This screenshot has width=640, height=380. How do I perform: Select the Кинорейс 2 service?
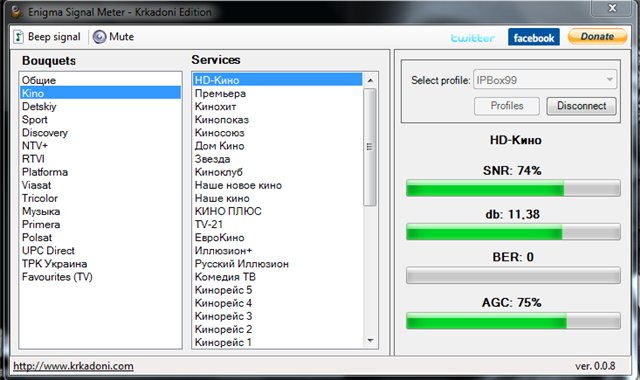click(x=278, y=329)
